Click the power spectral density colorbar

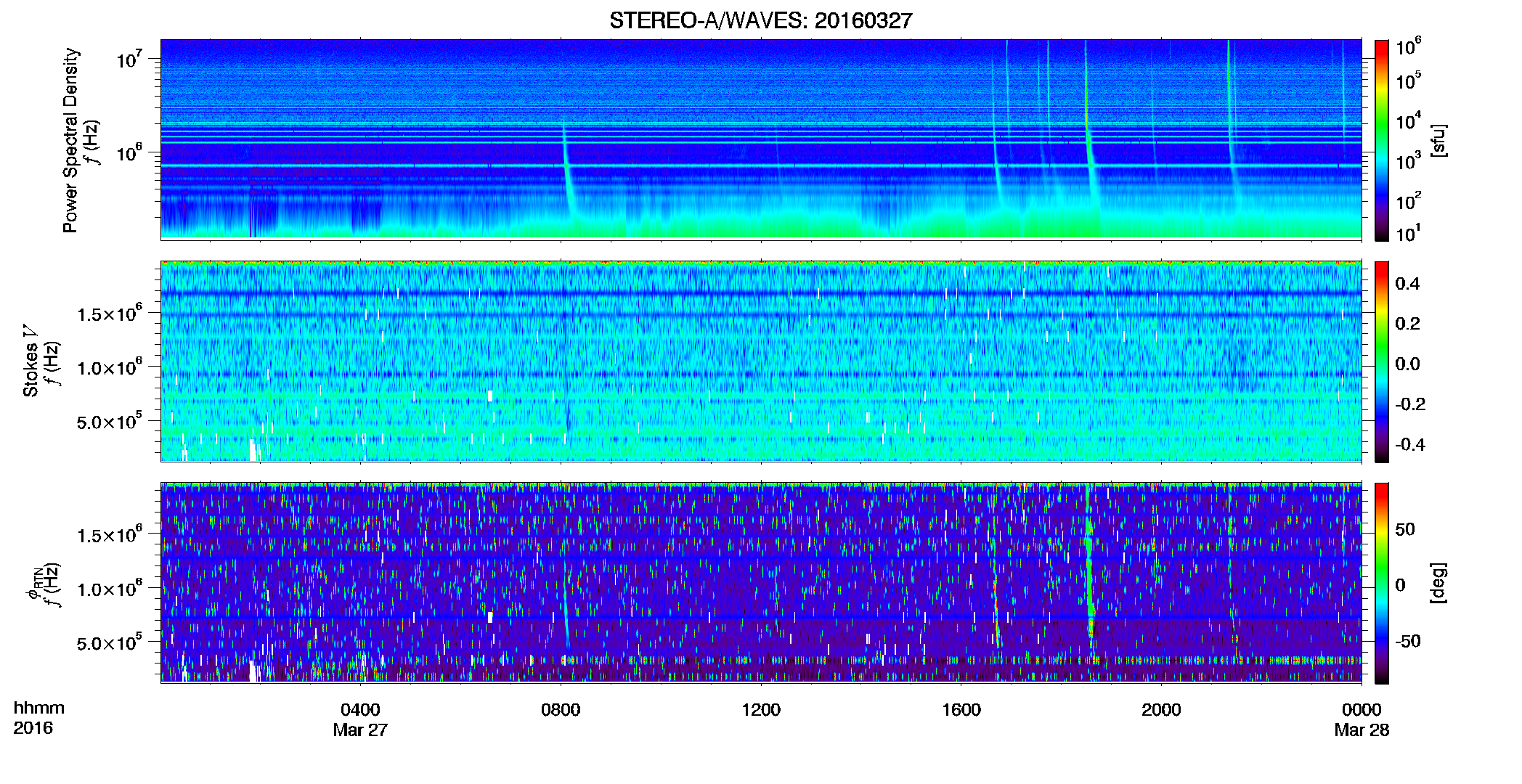coord(1382,140)
